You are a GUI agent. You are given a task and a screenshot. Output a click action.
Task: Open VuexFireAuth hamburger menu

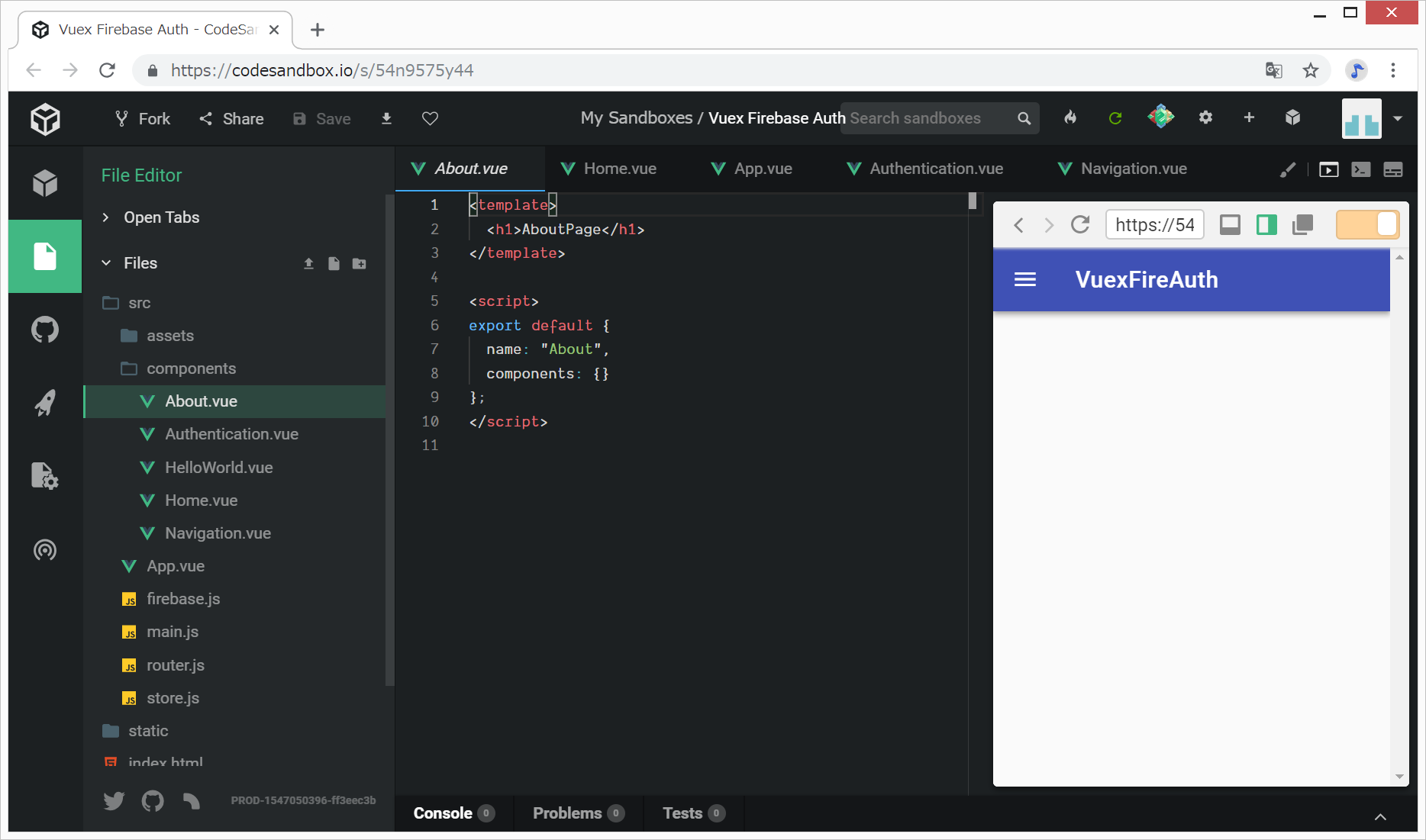pos(1024,280)
